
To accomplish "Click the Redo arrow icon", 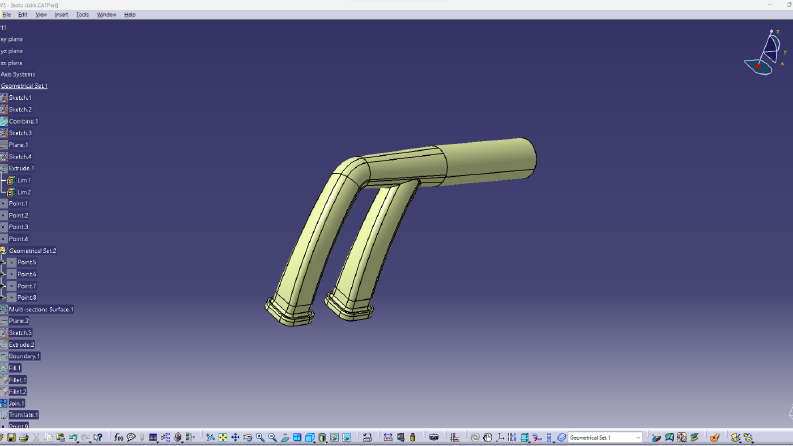I will pyautogui.click(x=86, y=437).
